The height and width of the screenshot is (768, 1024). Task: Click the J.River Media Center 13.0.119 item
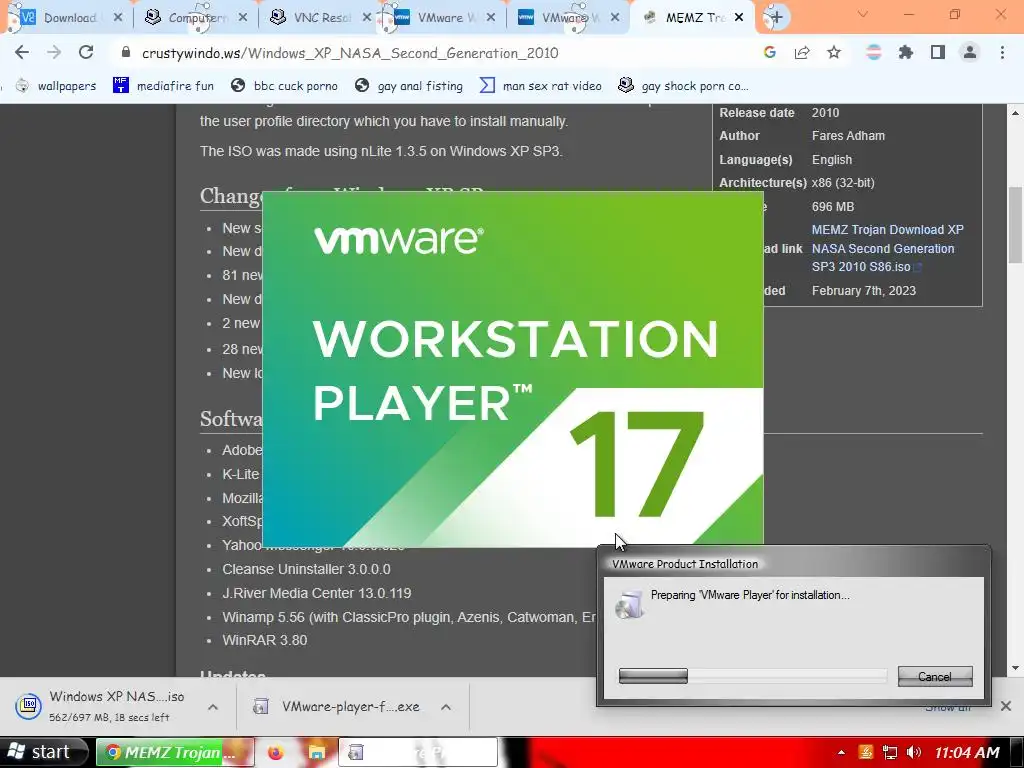pyautogui.click(x=317, y=593)
